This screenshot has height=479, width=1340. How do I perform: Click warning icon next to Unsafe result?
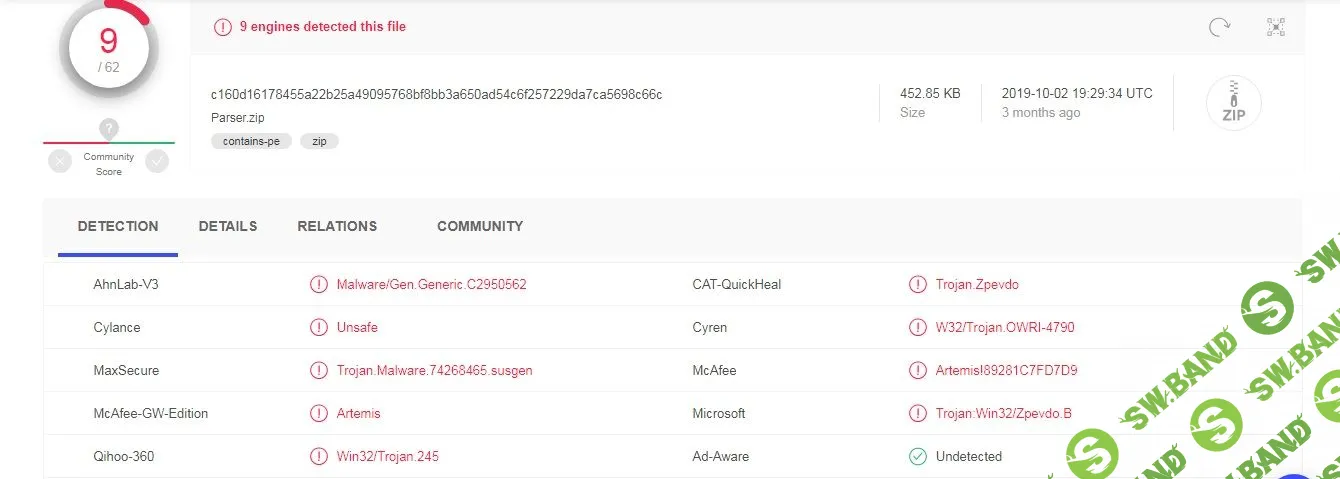tap(318, 327)
